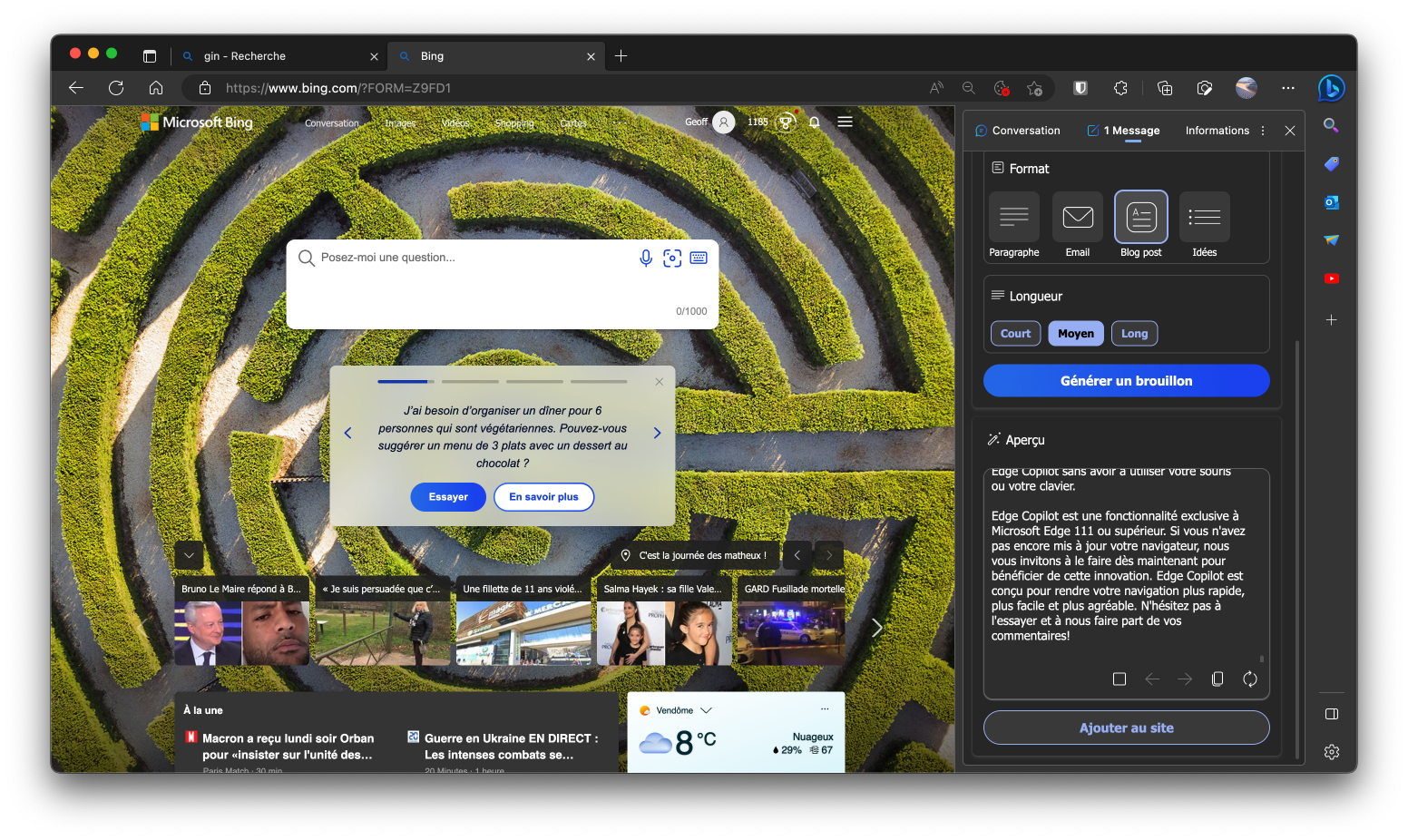Click the Essayer button
Image resolution: width=1408 pixels, height=840 pixels.
(x=448, y=497)
